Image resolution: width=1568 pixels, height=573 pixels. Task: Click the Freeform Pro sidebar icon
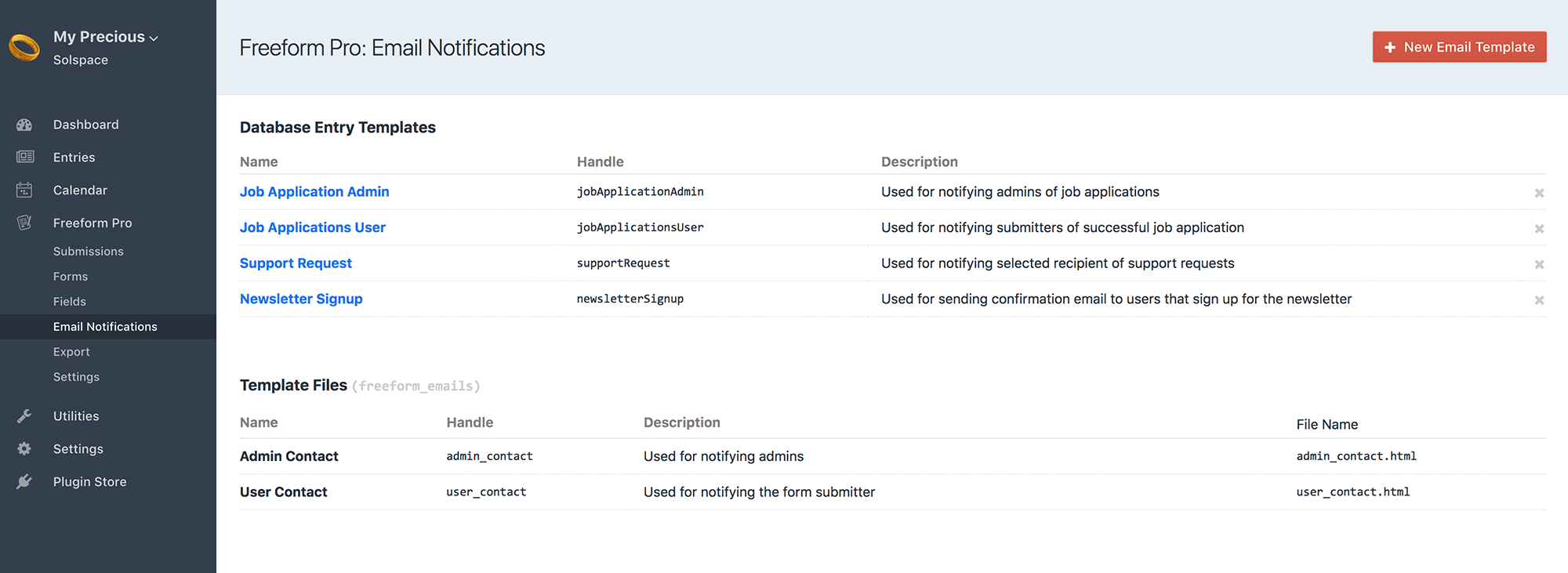(24, 223)
